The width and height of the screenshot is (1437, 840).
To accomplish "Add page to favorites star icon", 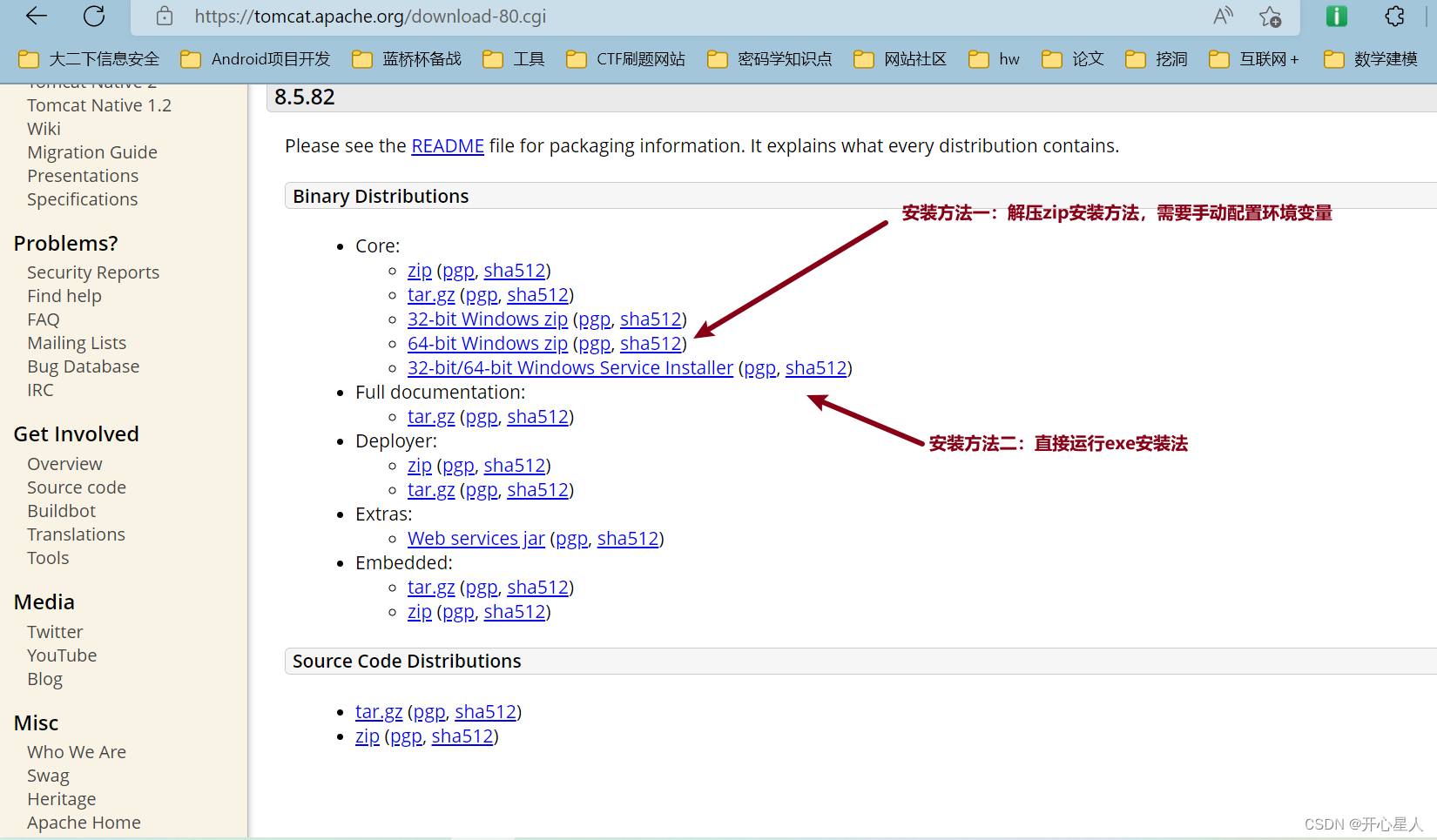I will pyautogui.click(x=1270, y=16).
